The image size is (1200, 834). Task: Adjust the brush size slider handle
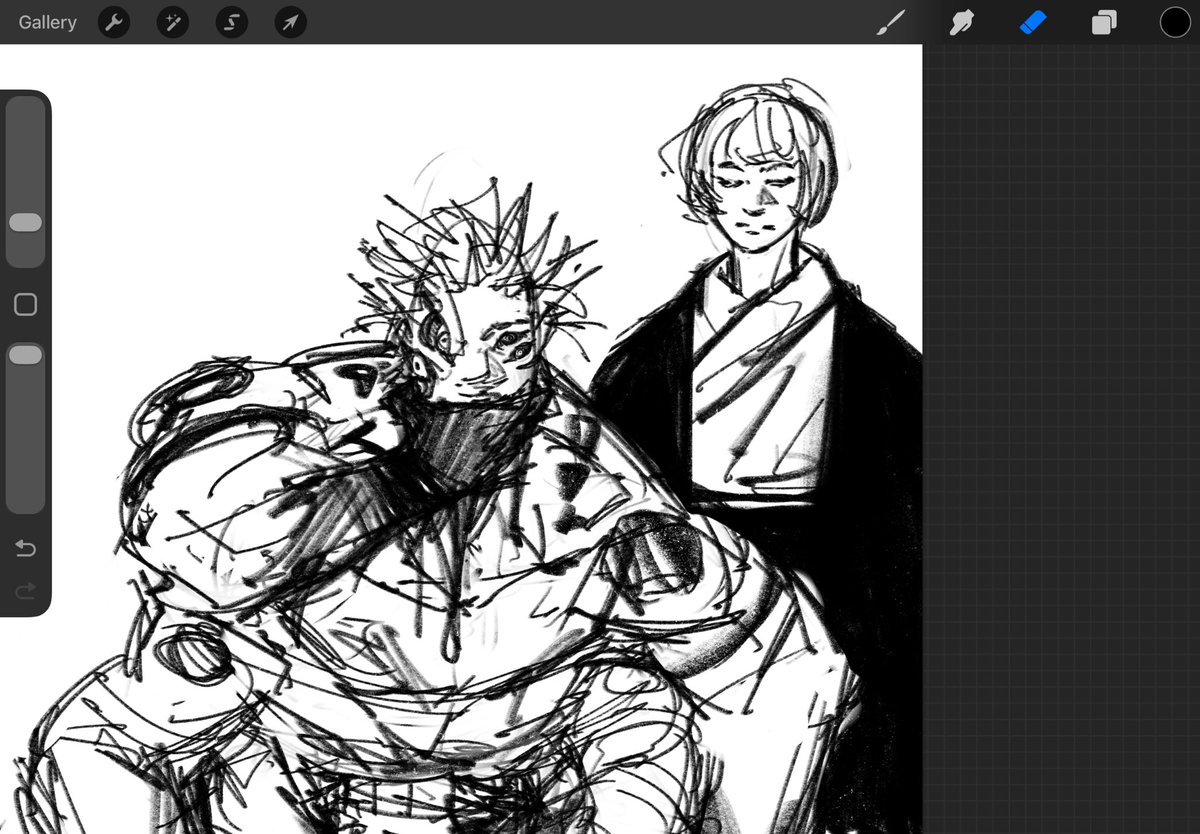click(x=26, y=223)
